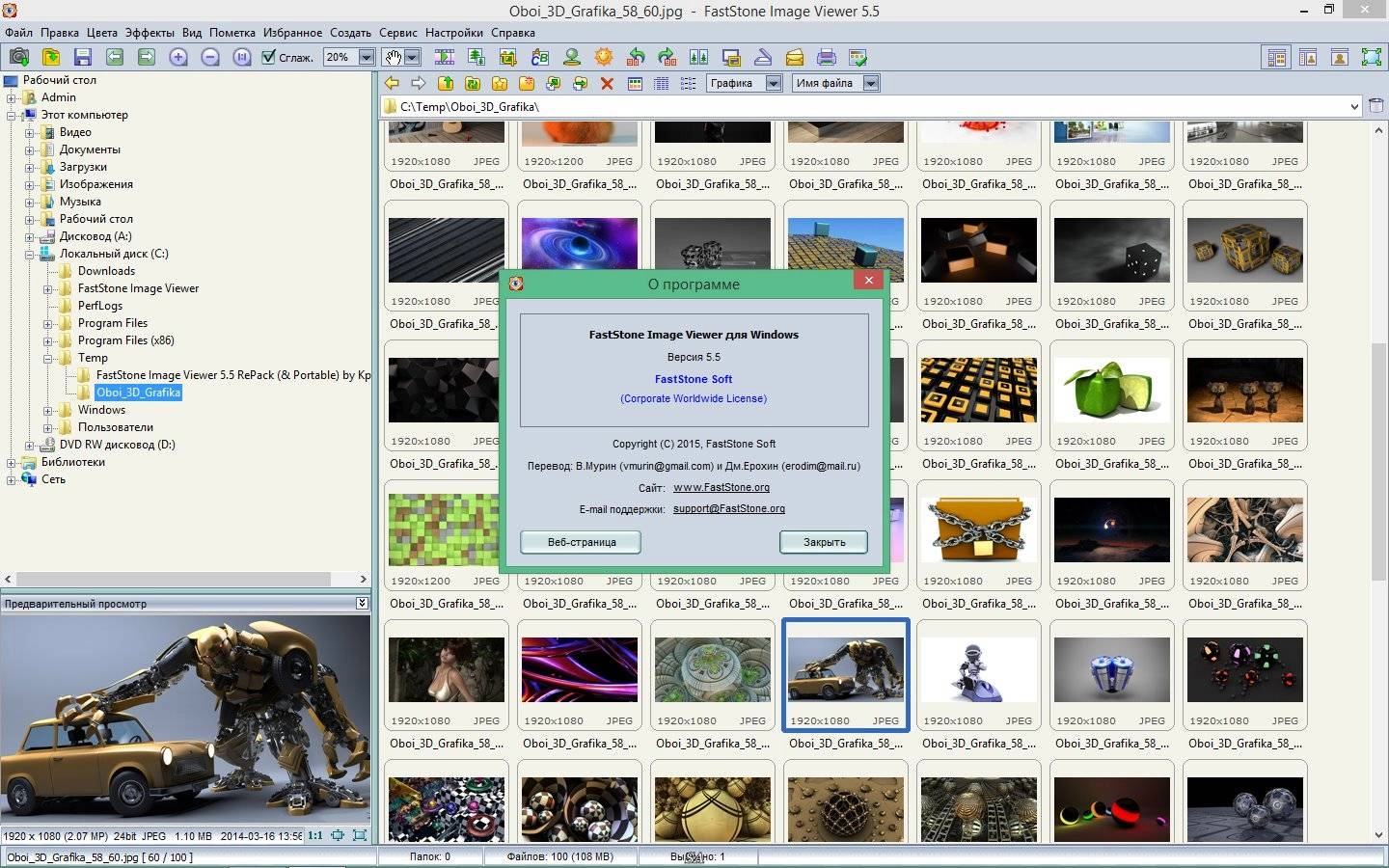Close the О программе dialog with the X

(868, 281)
